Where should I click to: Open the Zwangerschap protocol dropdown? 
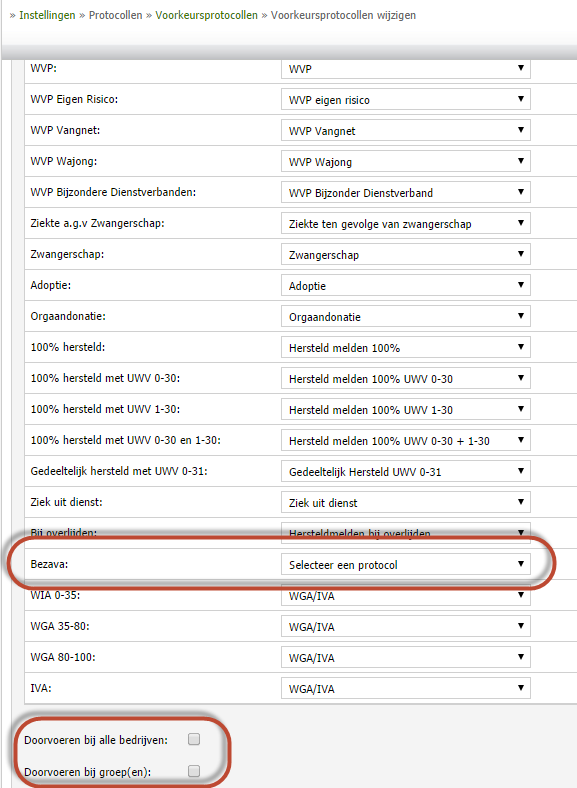coord(406,255)
